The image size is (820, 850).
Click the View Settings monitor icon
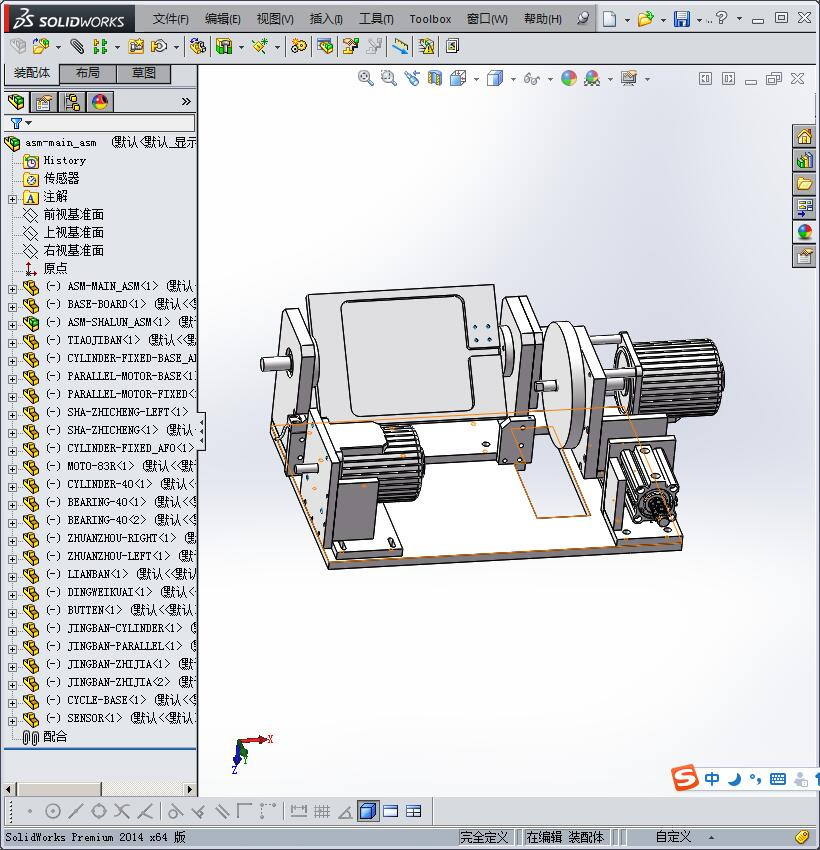point(629,79)
